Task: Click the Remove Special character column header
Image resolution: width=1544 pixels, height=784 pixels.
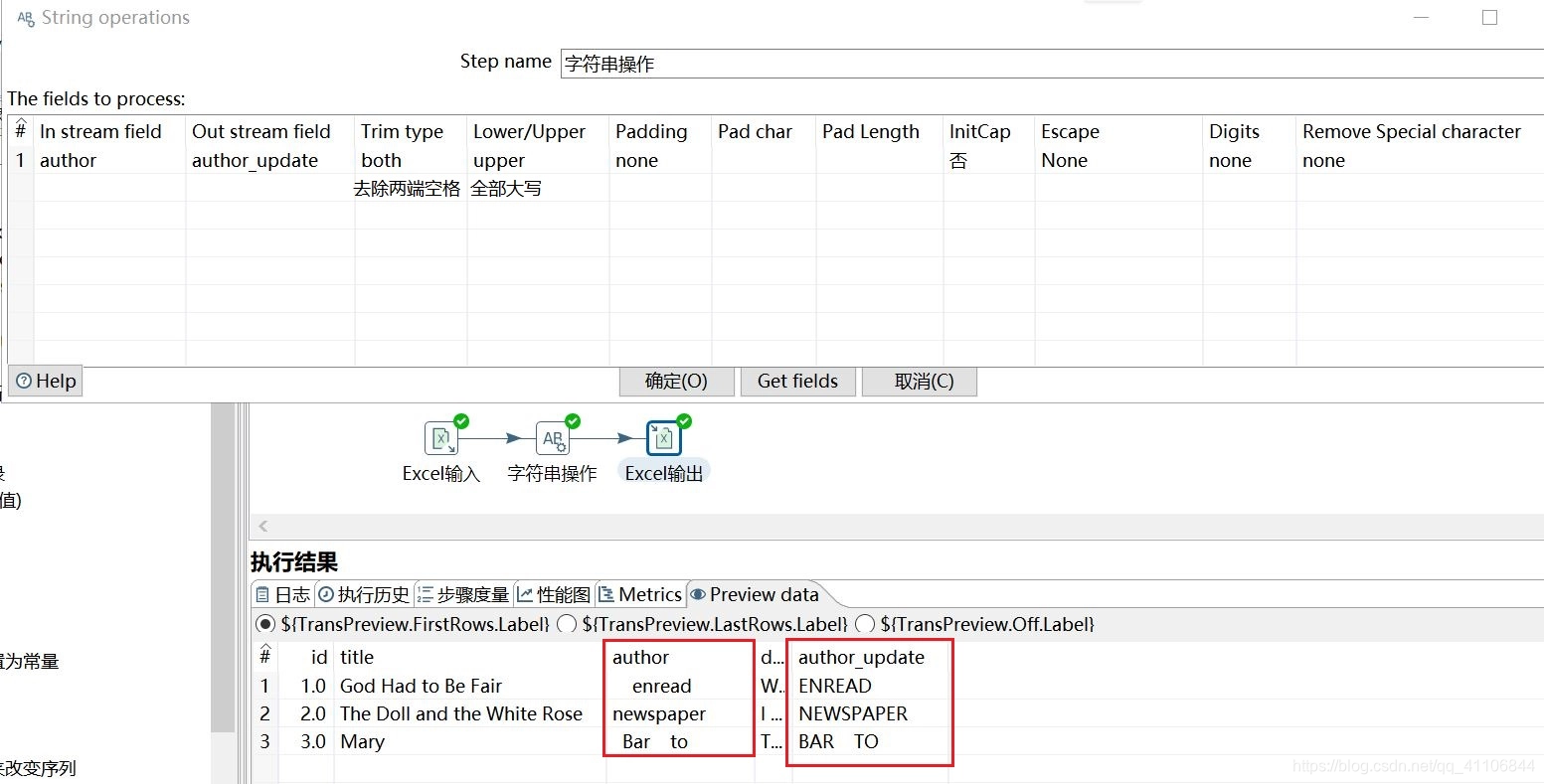Action: (1420, 131)
